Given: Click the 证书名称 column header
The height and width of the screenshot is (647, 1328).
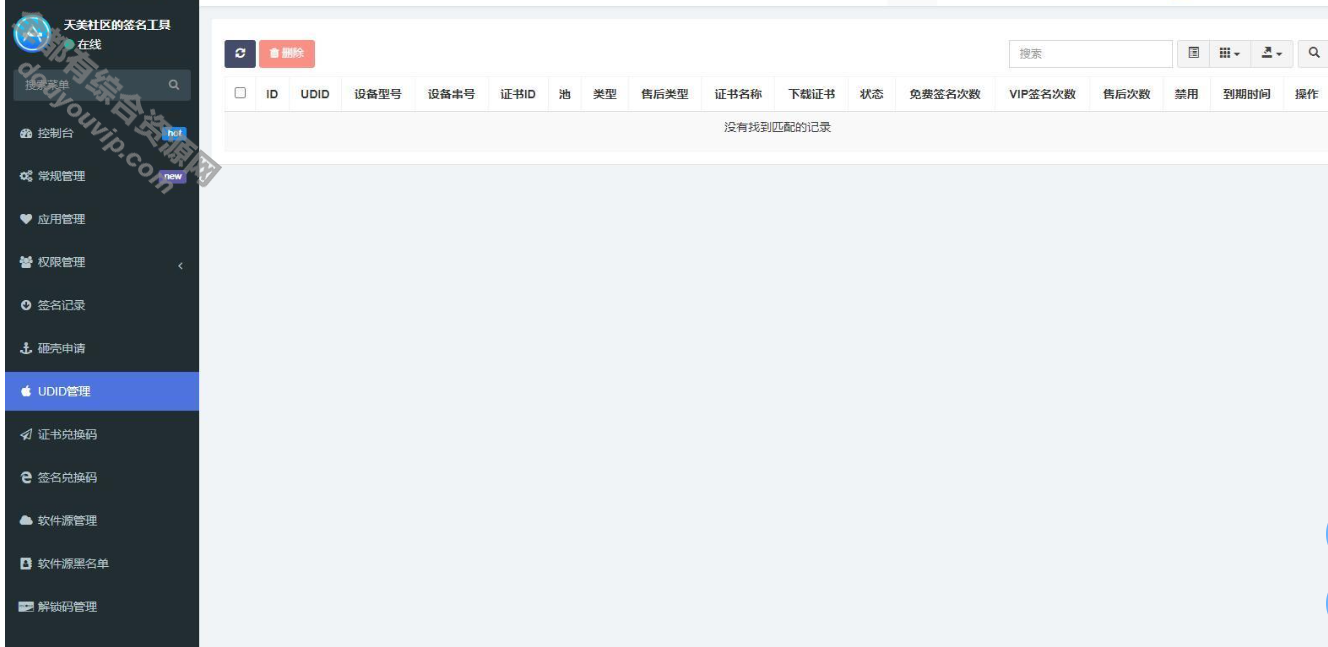Looking at the screenshot, I should tap(738, 94).
